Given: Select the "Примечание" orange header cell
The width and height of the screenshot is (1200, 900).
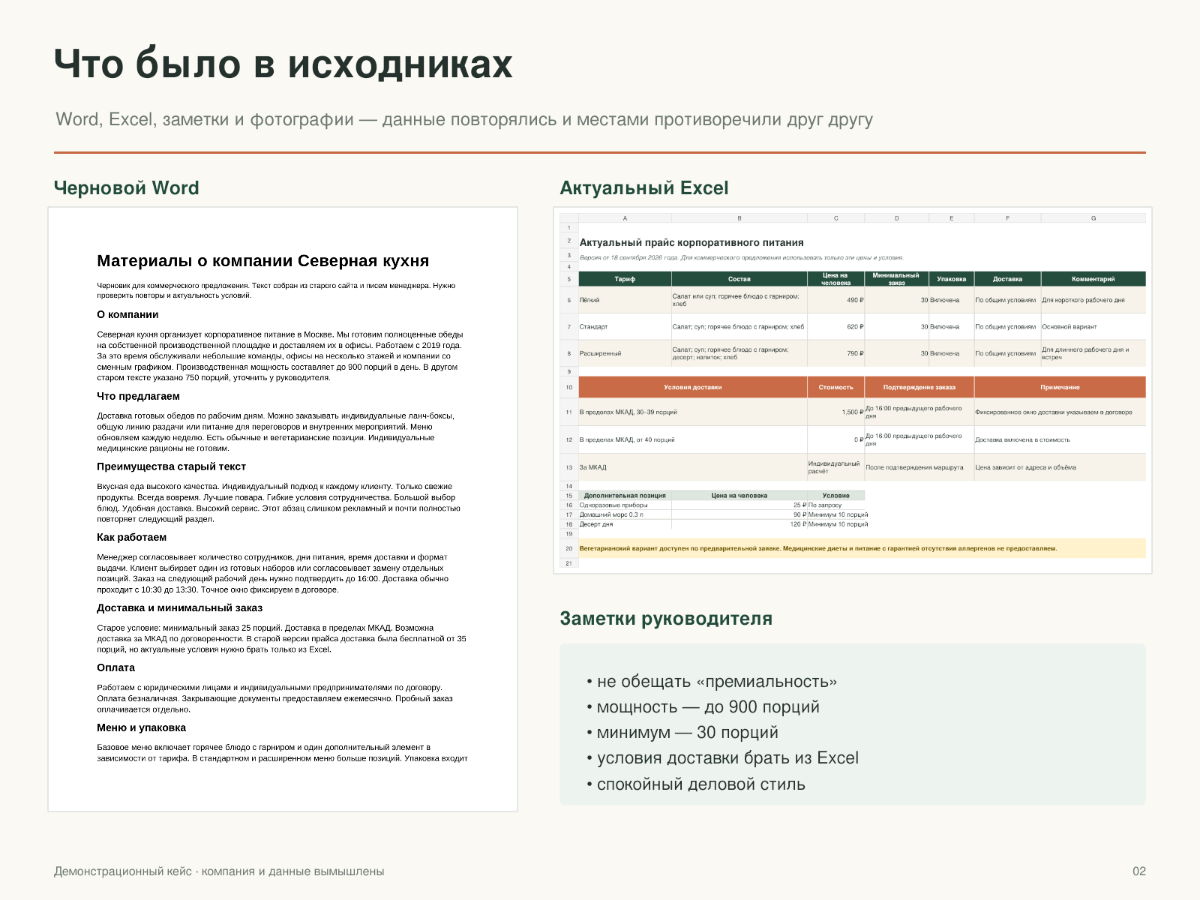Looking at the screenshot, I should [x=1060, y=387].
